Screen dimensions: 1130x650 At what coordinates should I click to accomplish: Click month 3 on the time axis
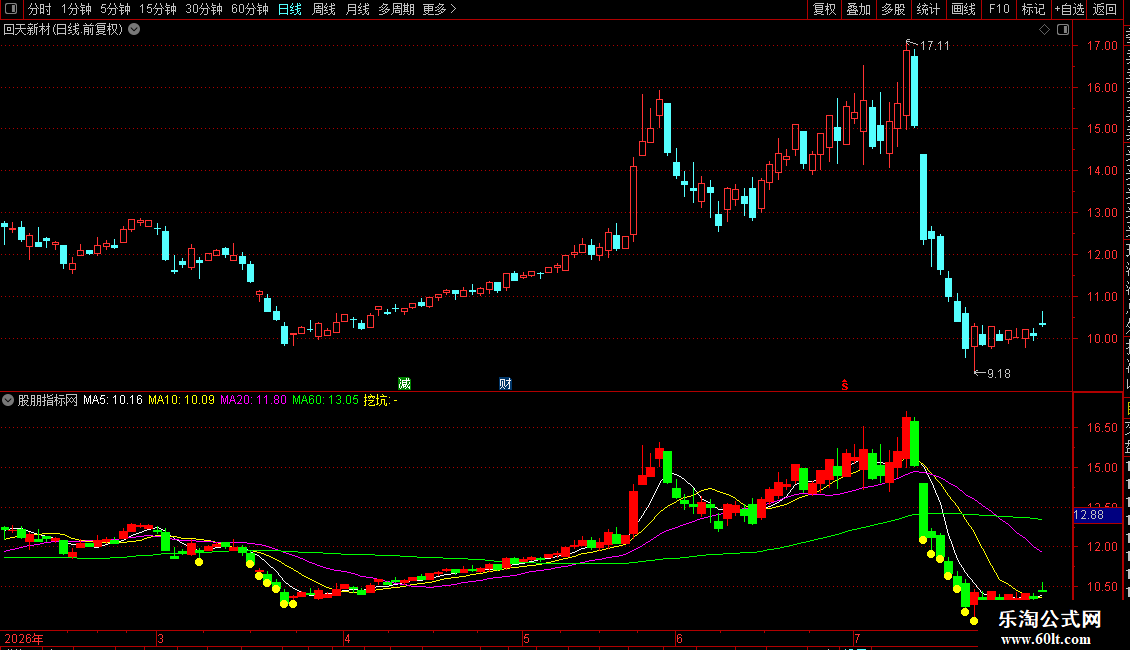tap(161, 638)
